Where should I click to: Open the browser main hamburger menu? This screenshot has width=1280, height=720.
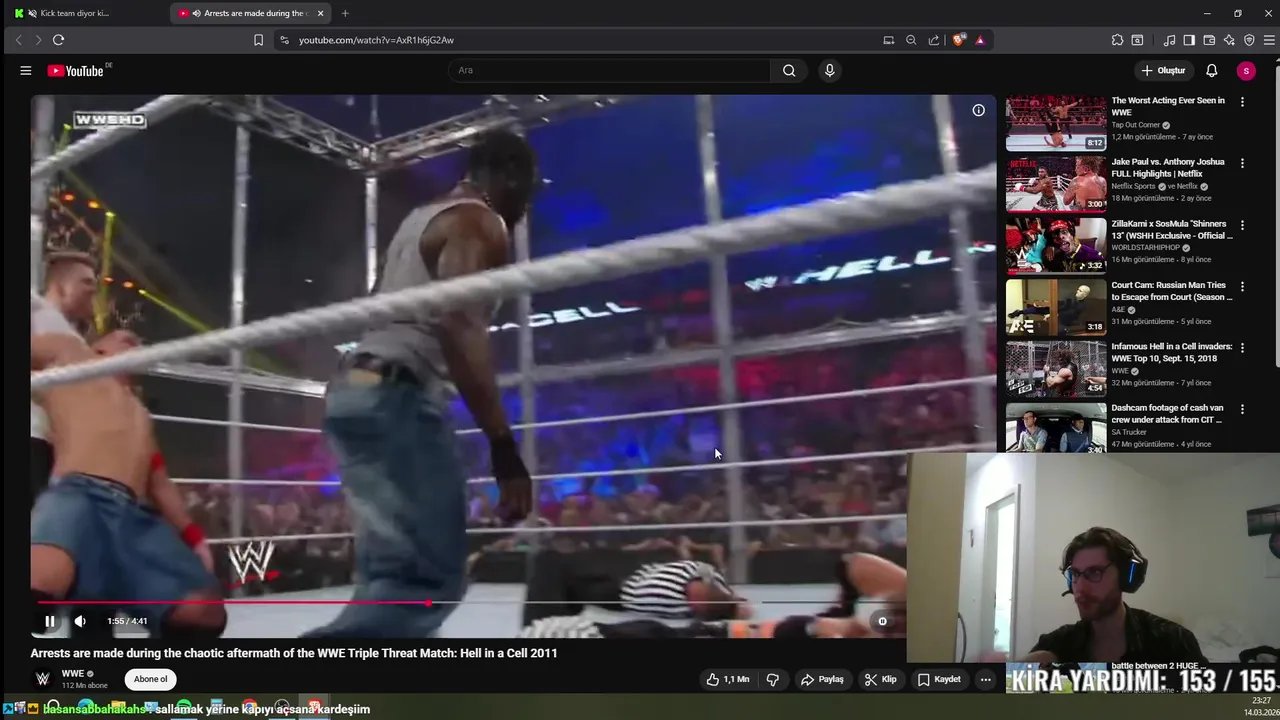point(1270,40)
